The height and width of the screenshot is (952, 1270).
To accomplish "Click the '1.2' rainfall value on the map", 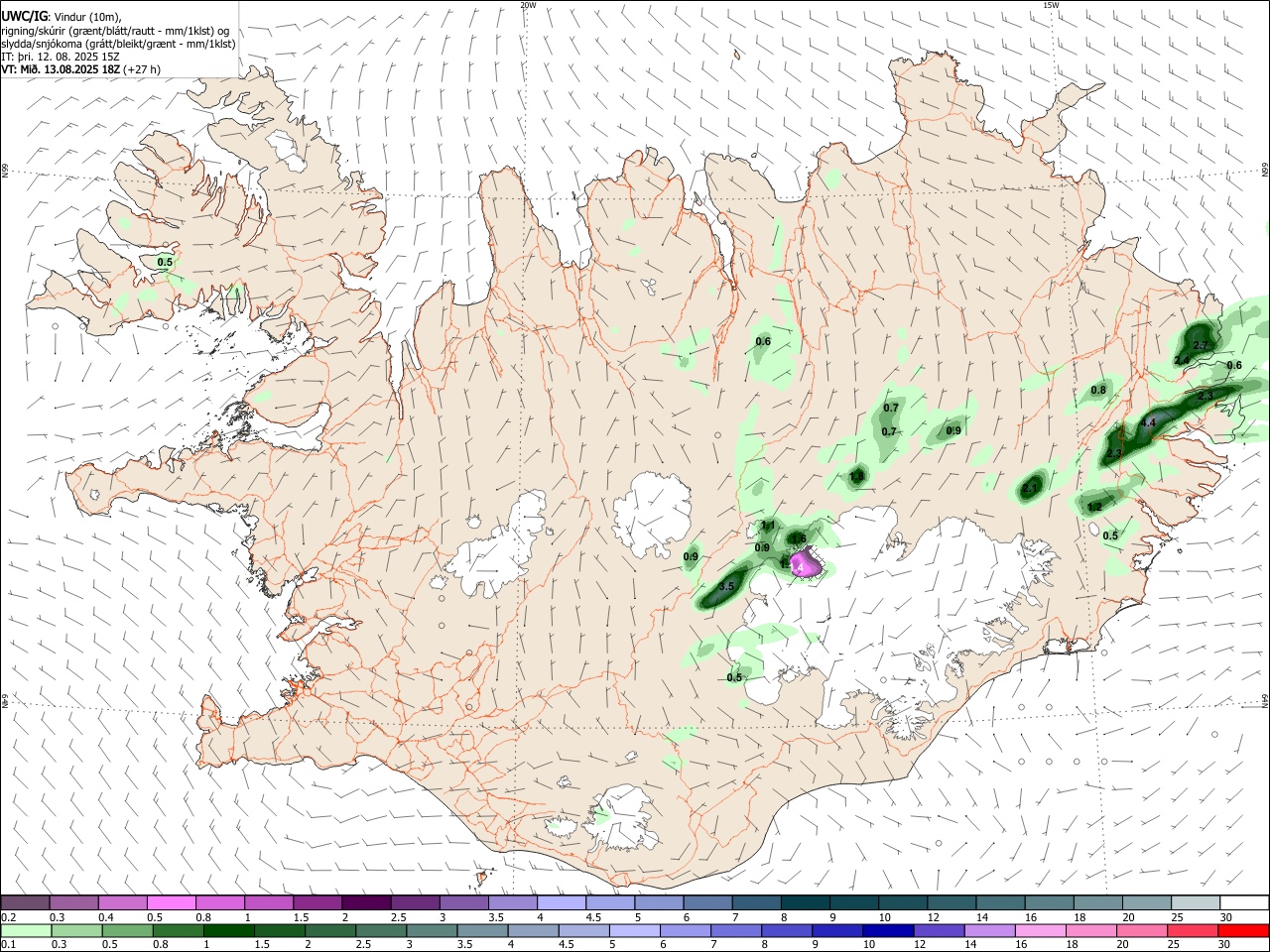I will pyautogui.click(x=1094, y=507).
